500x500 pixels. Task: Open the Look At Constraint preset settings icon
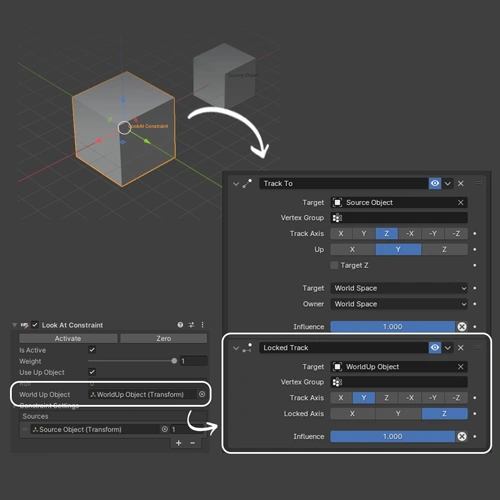191,325
